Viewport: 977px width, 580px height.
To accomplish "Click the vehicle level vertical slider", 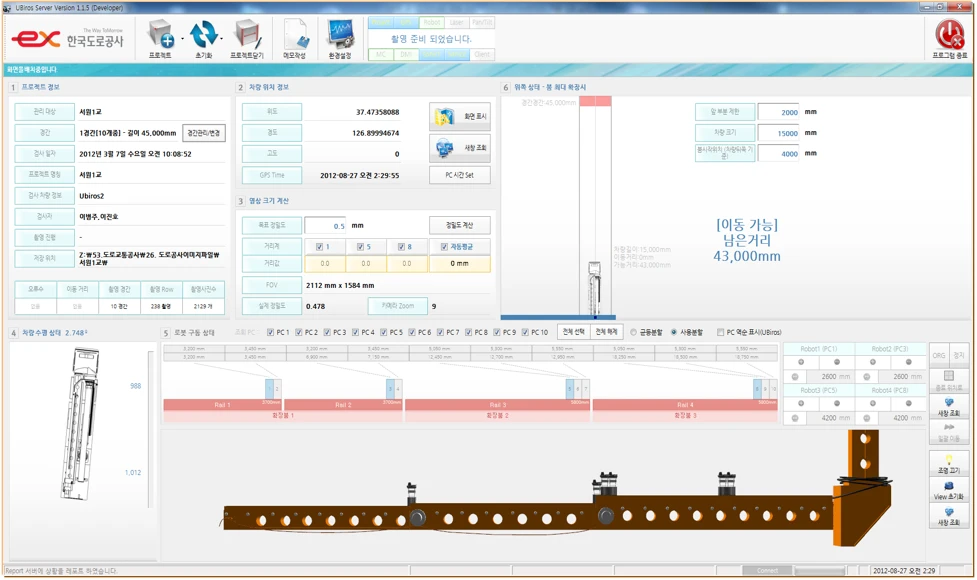I will (x=150, y=429).
